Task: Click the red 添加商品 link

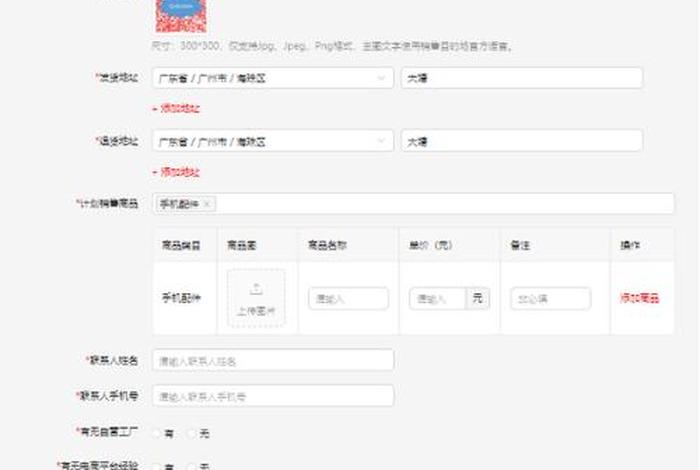Action: 639,298
